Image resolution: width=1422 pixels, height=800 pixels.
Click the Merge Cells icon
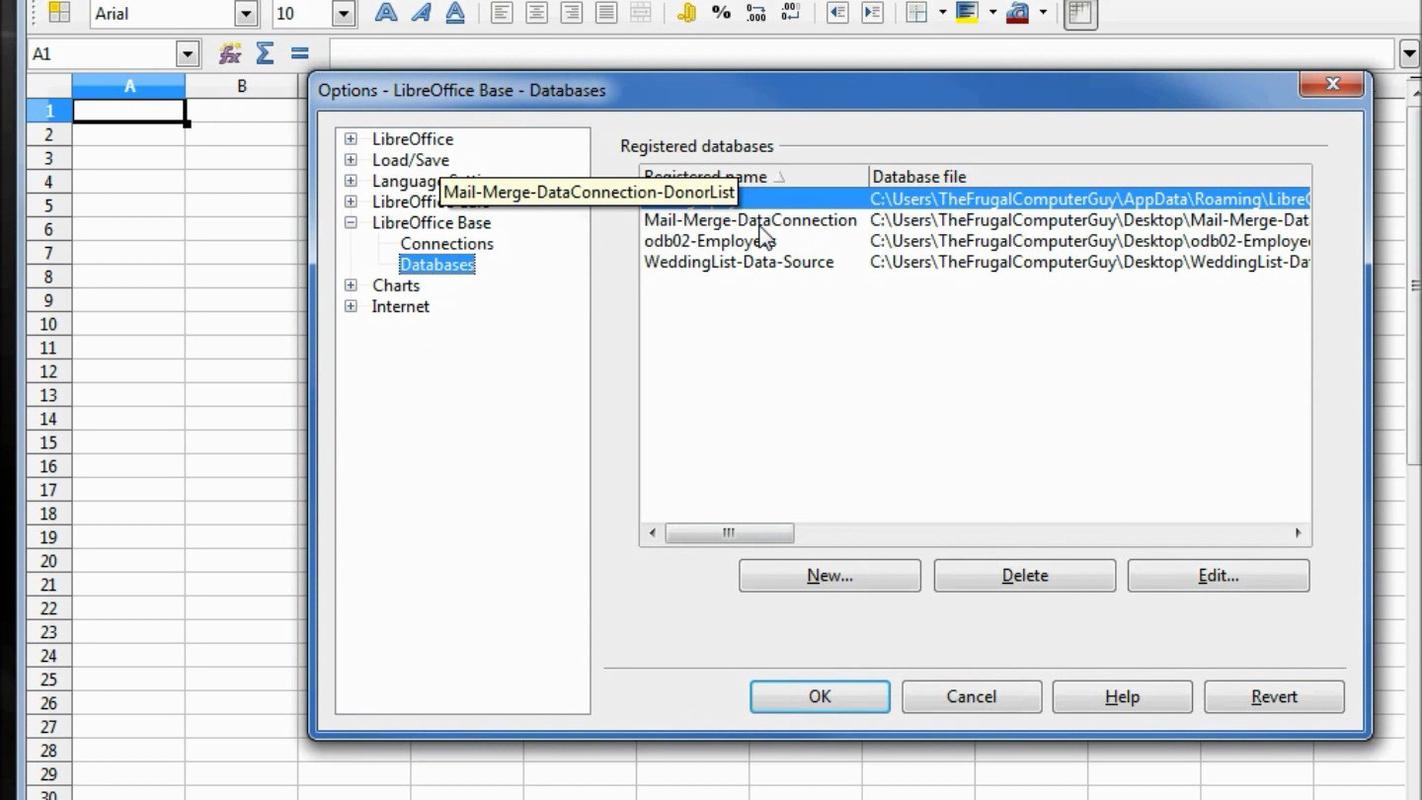pyautogui.click(x=640, y=13)
